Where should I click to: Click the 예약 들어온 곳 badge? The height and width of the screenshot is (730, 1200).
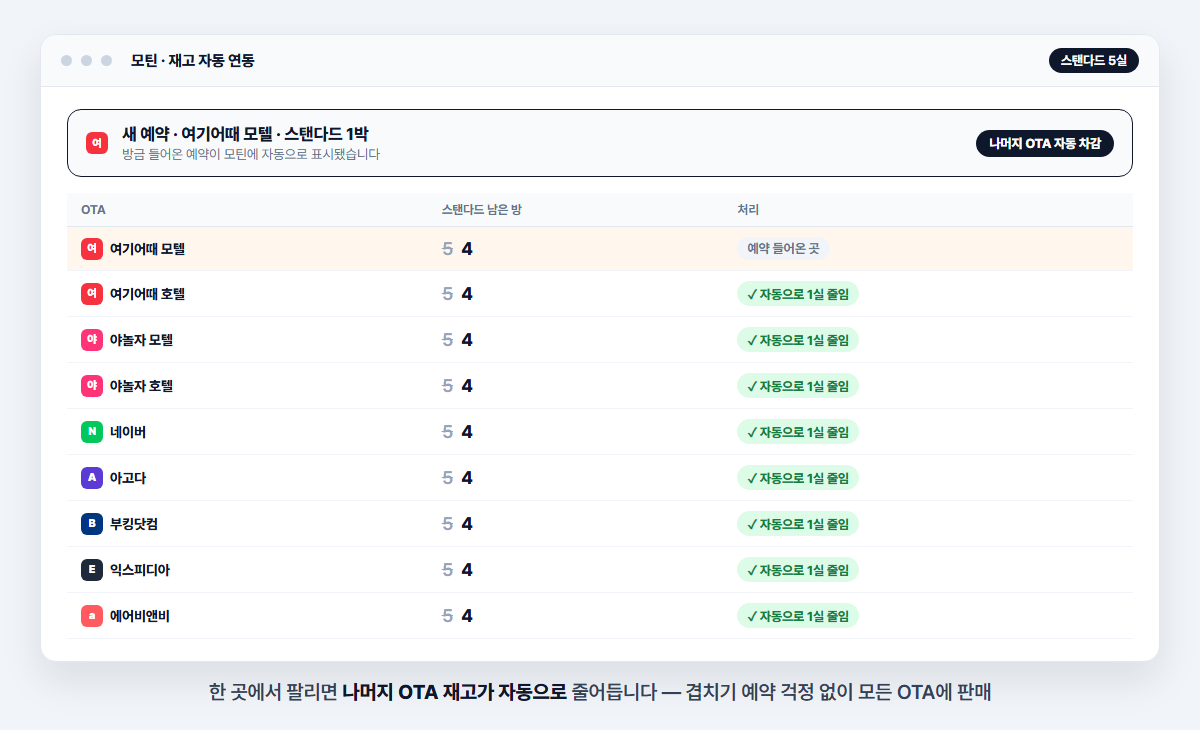783,248
